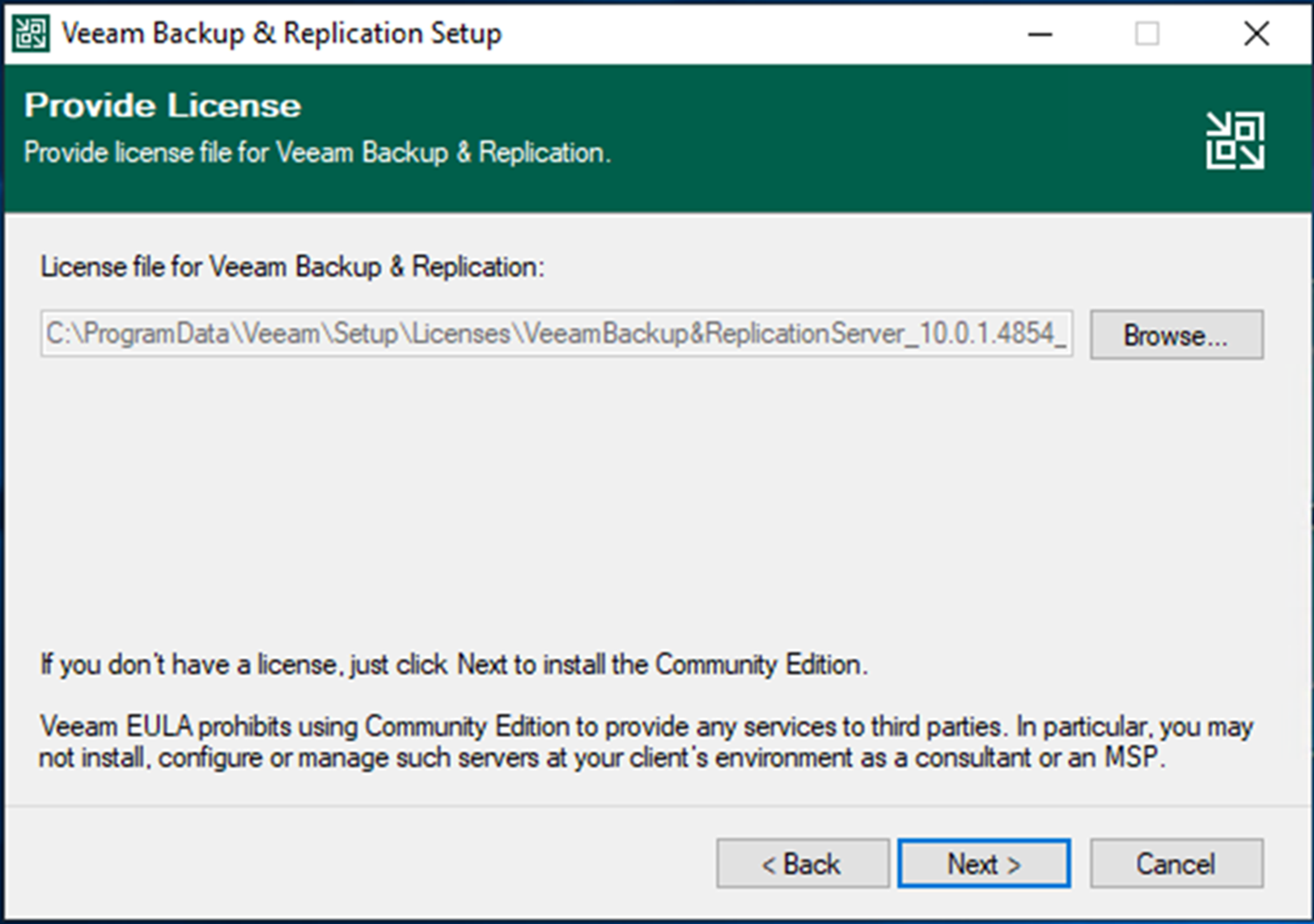The image size is (1314, 924).
Task: Click Next > to continue setup
Action: (x=983, y=864)
